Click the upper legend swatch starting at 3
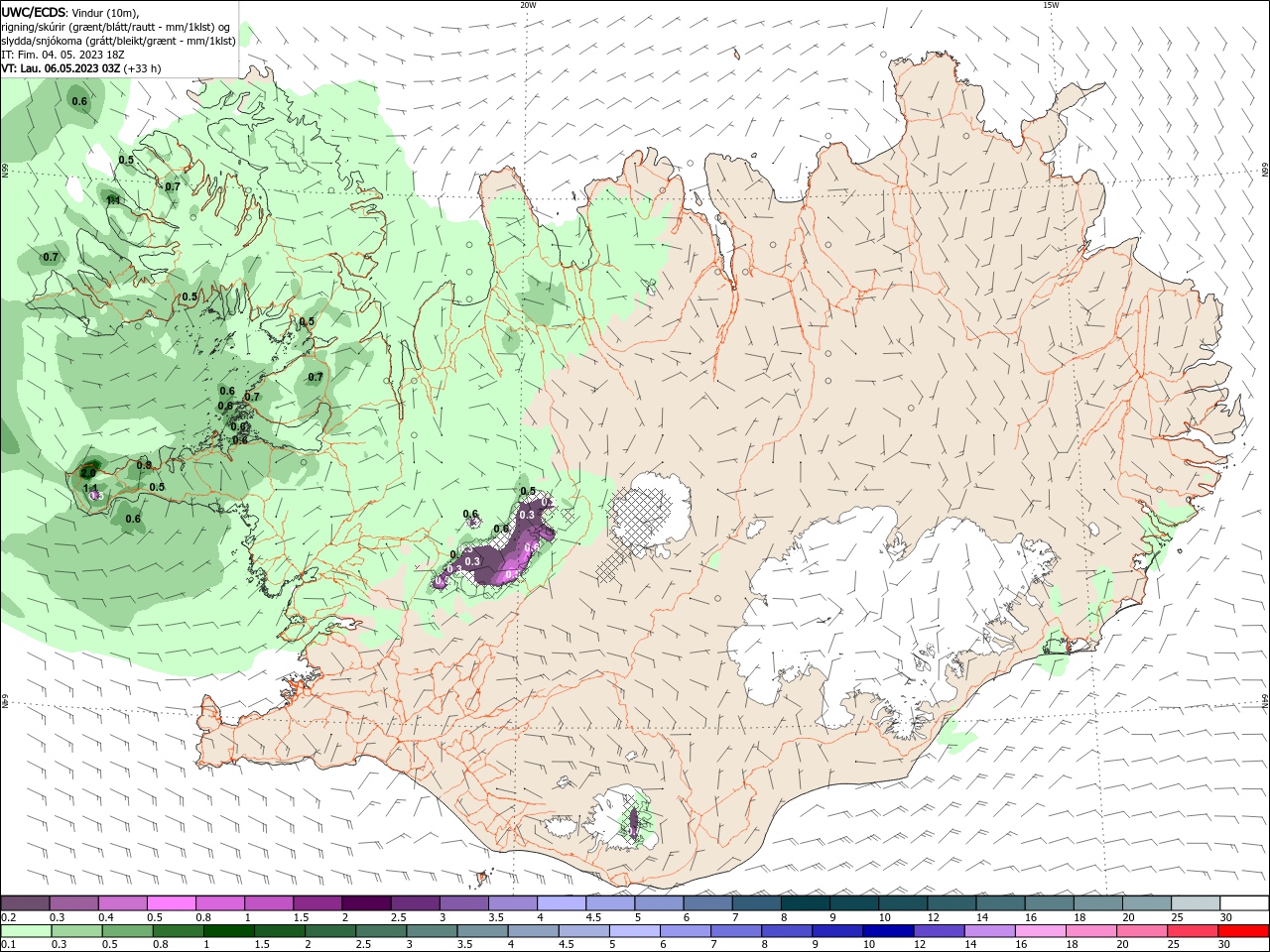Image resolution: width=1270 pixels, height=952 pixels. (464, 902)
